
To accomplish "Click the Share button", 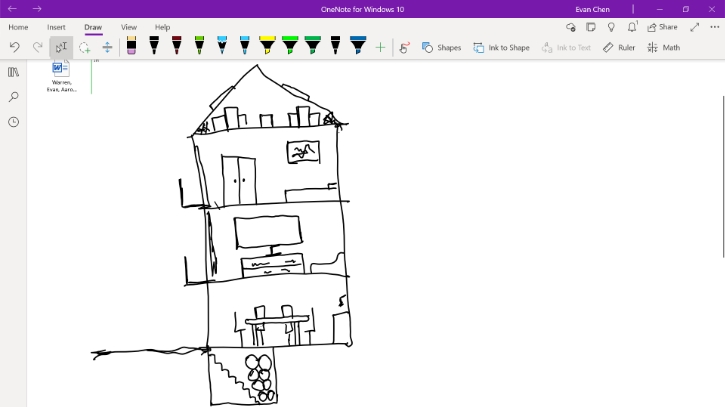I will click(662, 27).
